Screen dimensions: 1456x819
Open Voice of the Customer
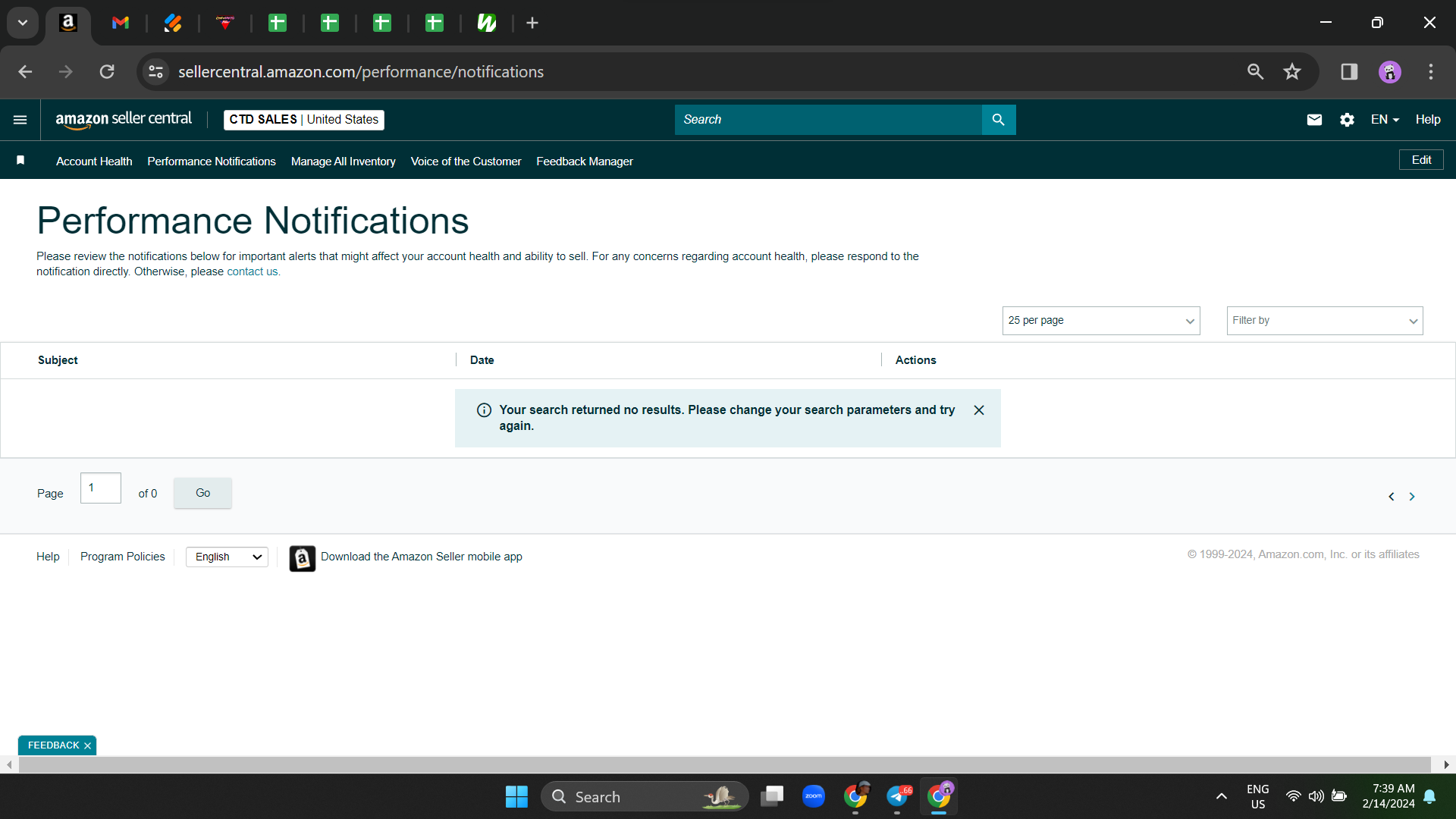pos(466,162)
